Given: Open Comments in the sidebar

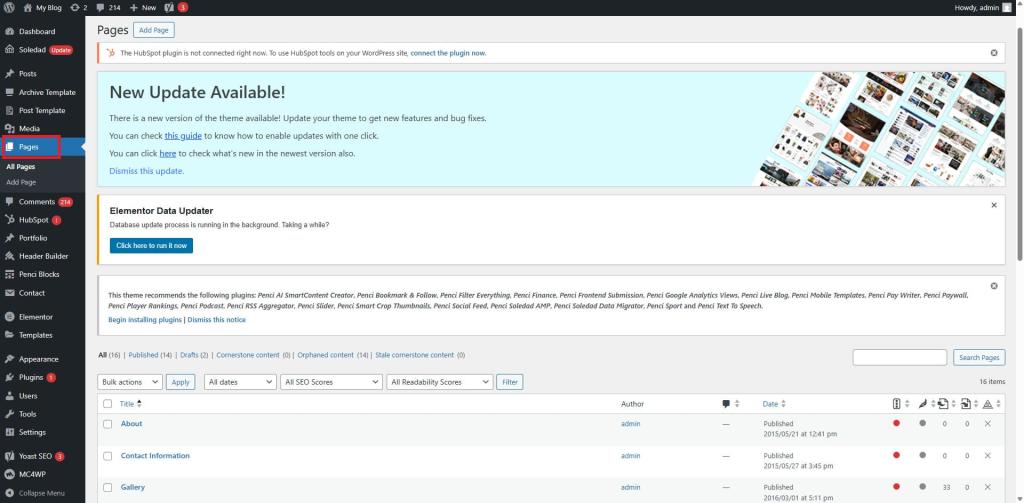Looking at the screenshot, I should coord(37,202).
